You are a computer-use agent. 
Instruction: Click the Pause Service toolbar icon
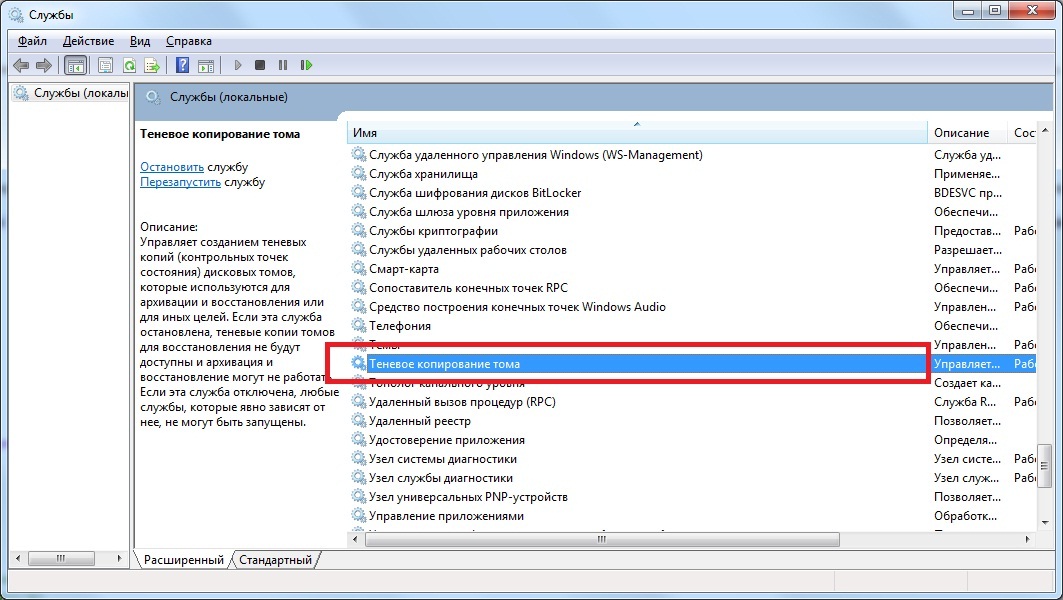(x=283, y=65)
